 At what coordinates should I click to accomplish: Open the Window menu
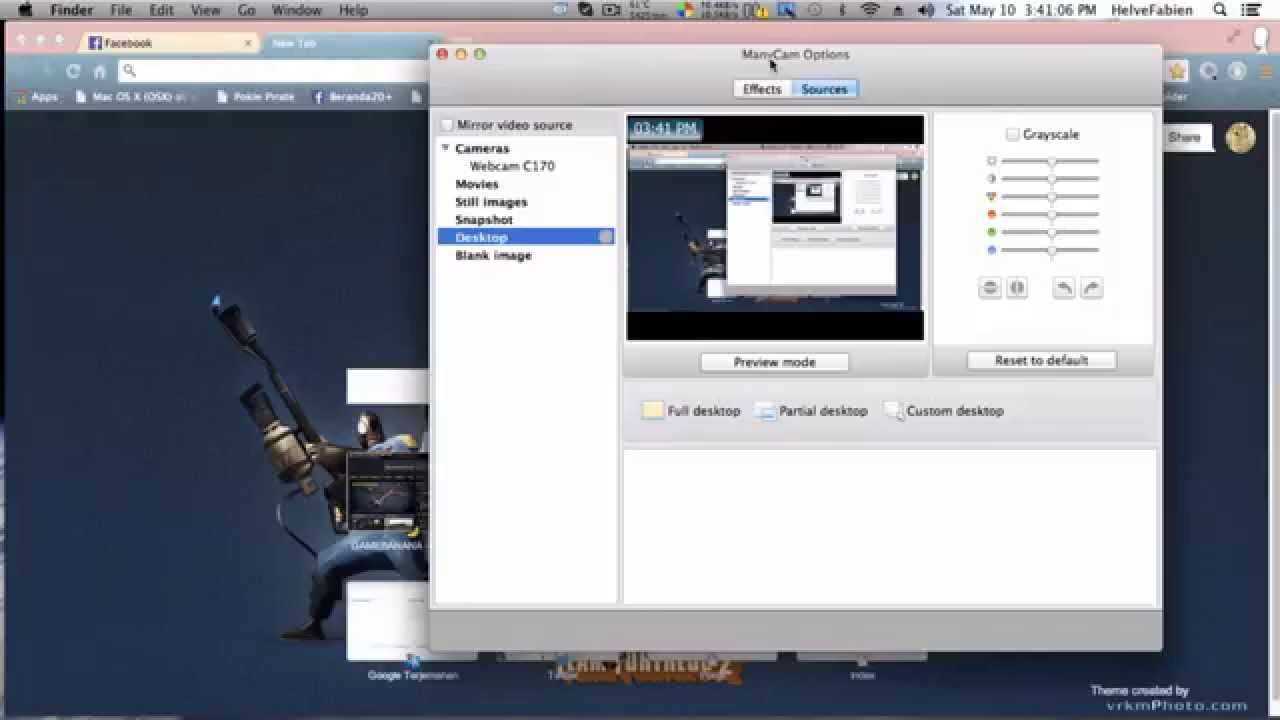(x=297, y=10)
